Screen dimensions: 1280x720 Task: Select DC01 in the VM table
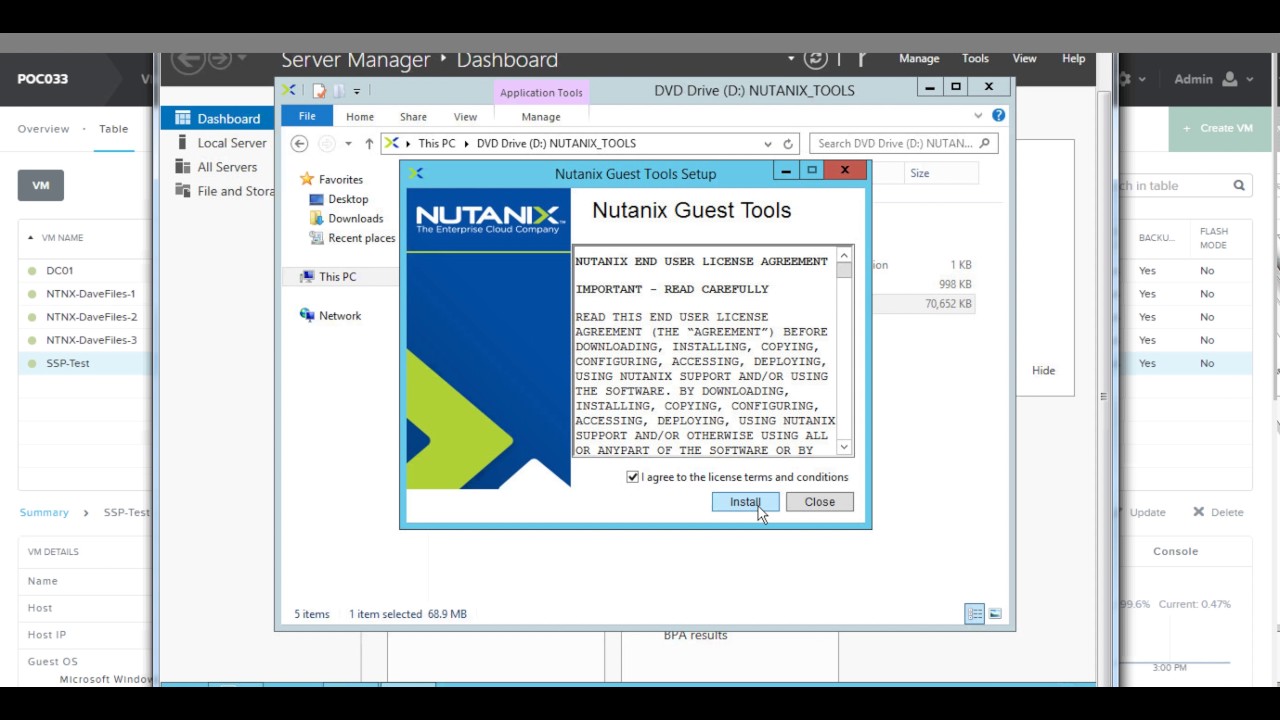(59, 271)
